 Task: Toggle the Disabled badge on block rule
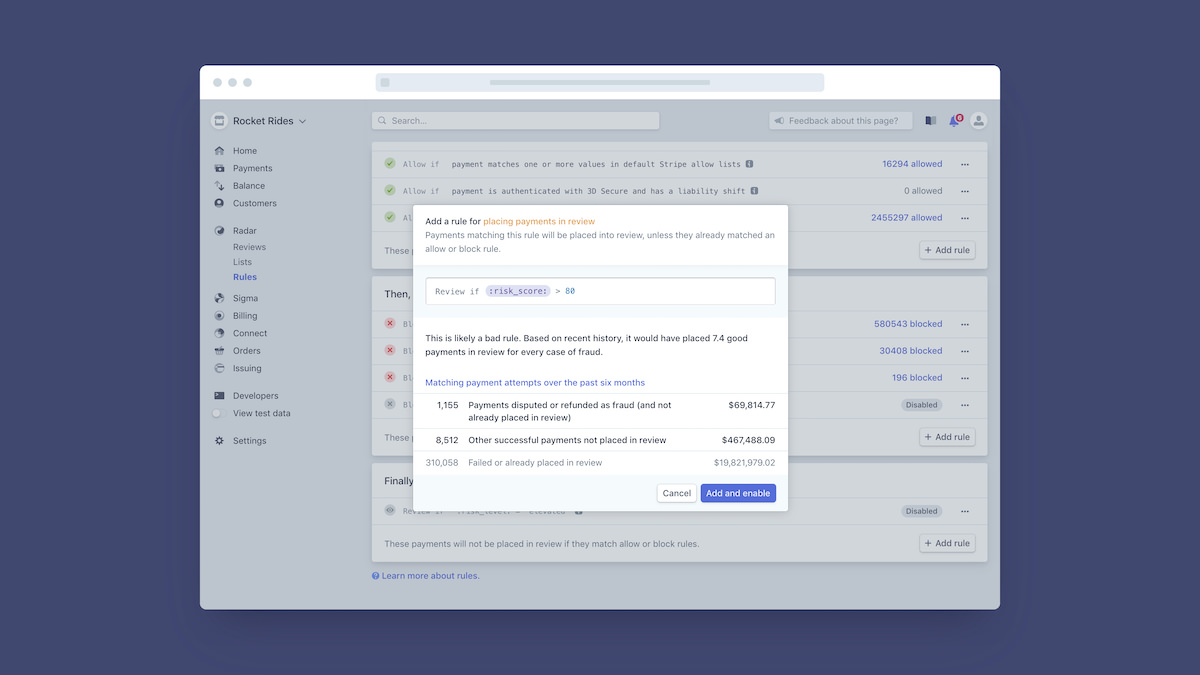point(921,405)
